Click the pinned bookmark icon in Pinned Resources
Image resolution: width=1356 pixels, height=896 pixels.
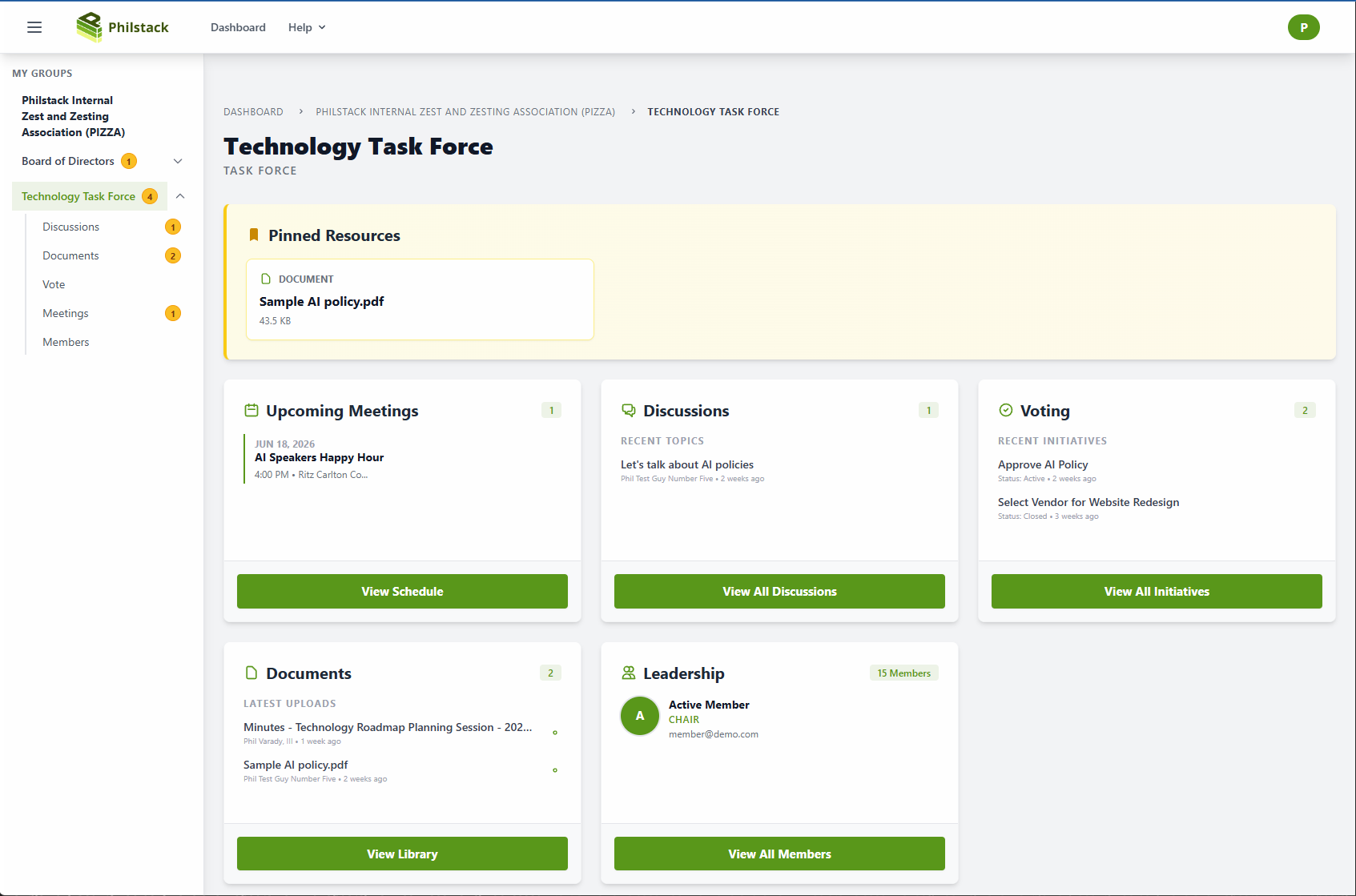click(x=253, y=234)
